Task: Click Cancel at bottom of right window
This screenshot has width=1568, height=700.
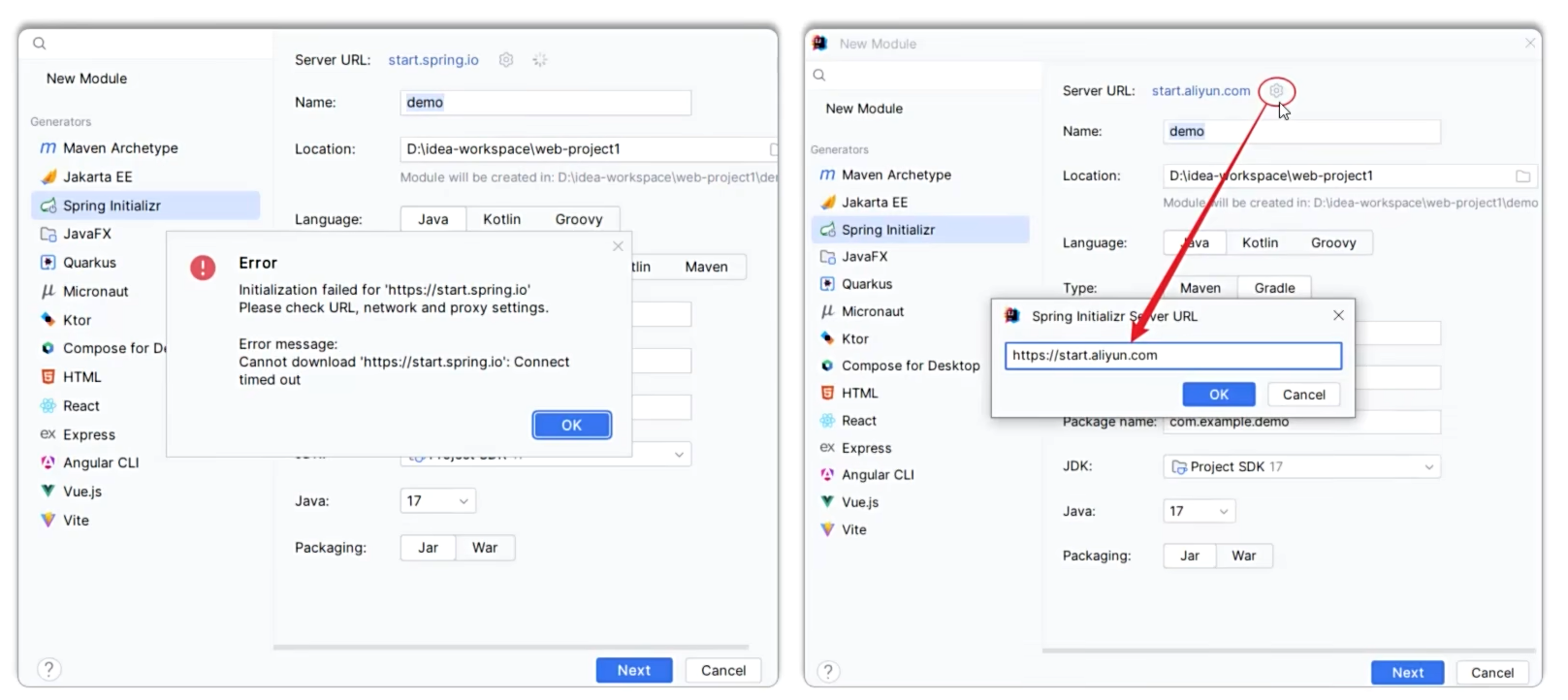Action: tap(1492, 672)
